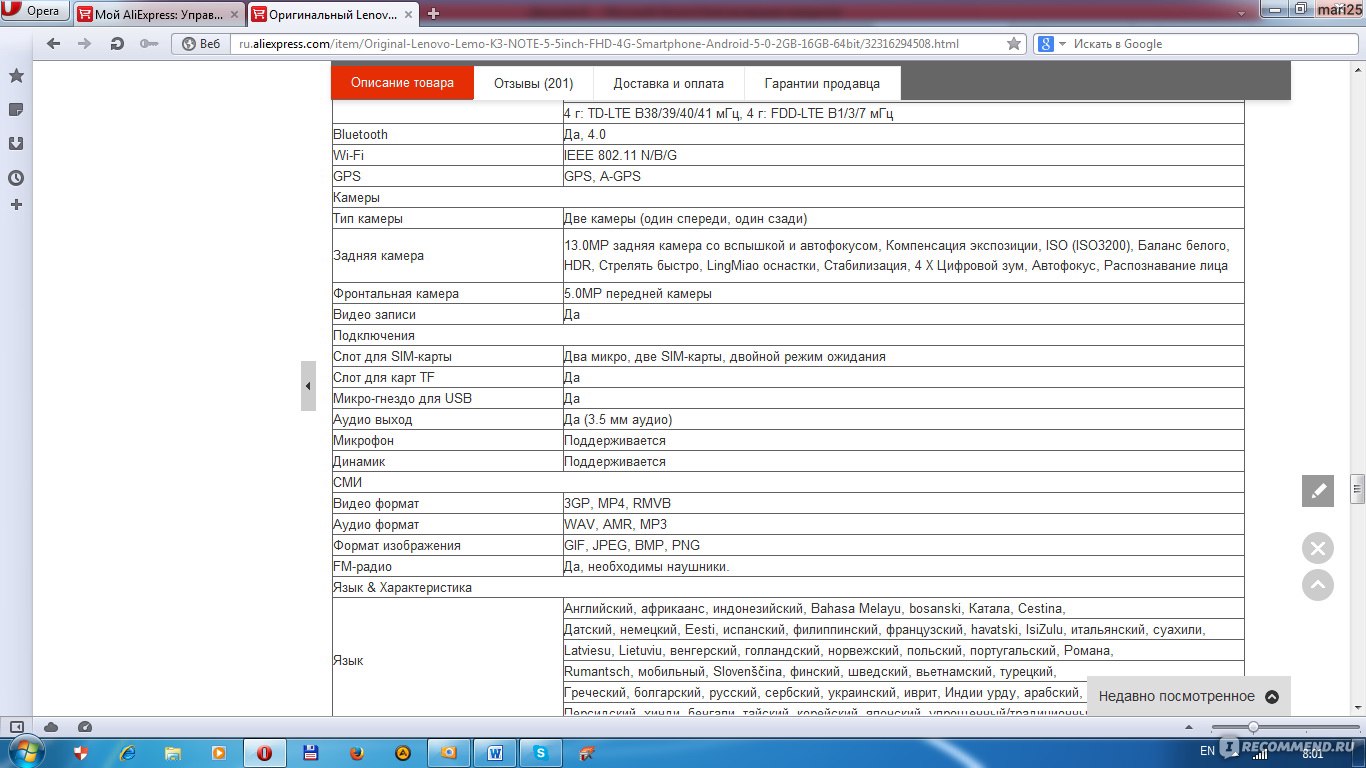Click the FM-радио row label
This screenshot has width=1366, height=768.
(362, 566)
